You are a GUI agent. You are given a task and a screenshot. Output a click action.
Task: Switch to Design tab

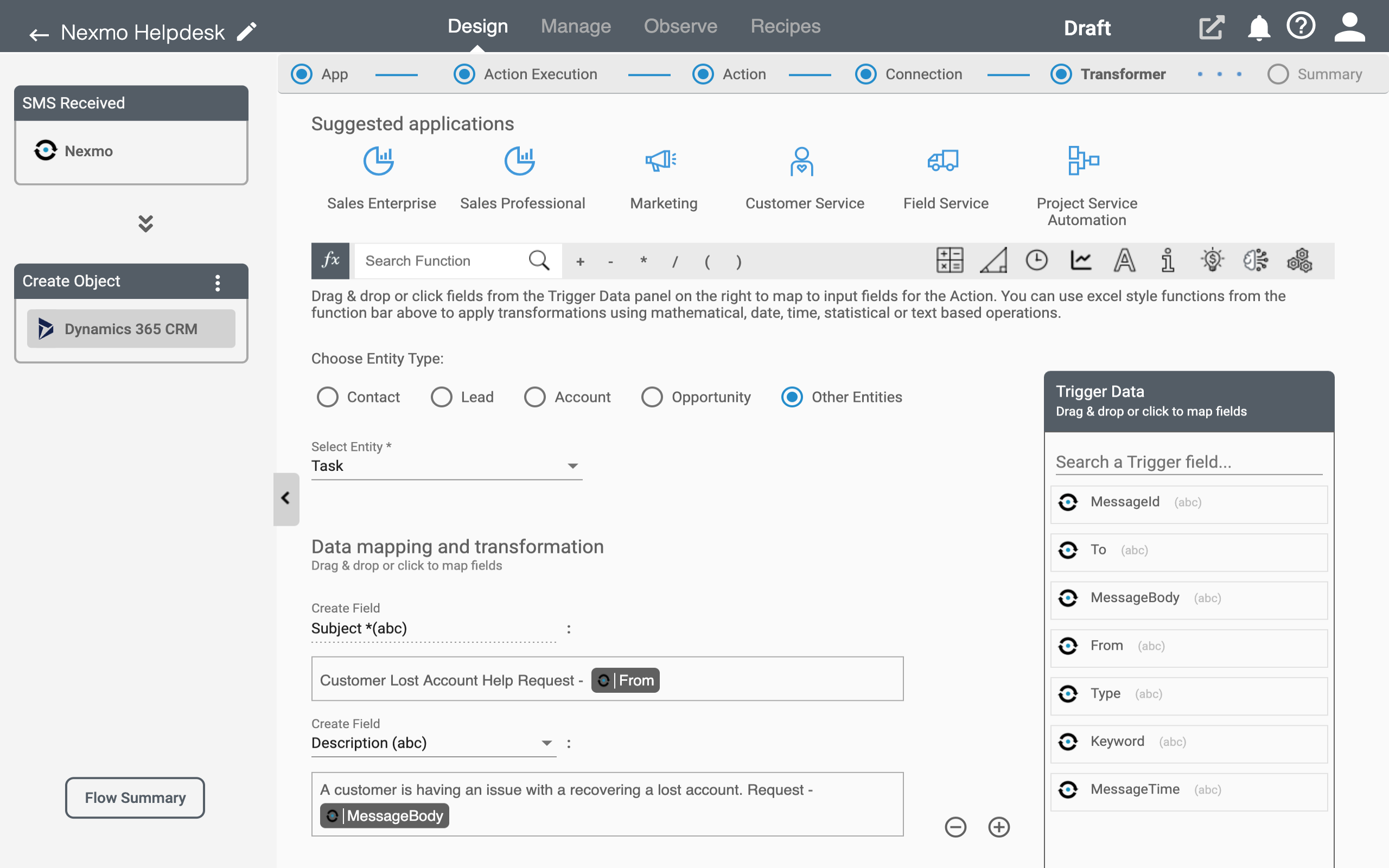click(x=477, y=27)
